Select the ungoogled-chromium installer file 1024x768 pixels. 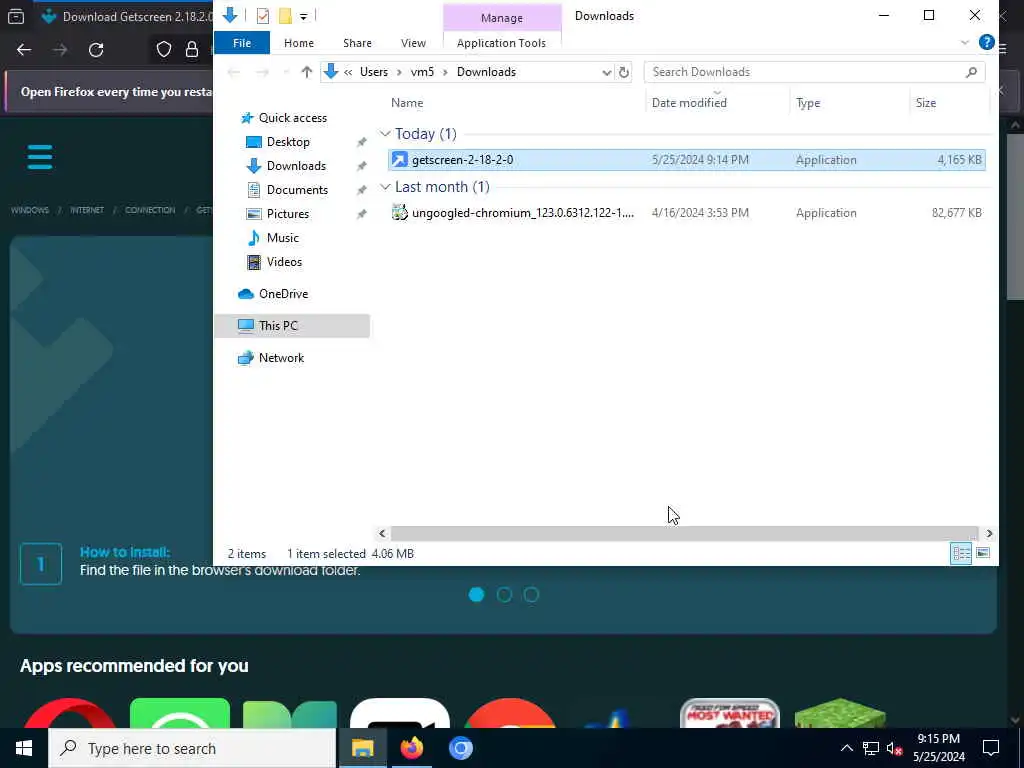(686, 212)
